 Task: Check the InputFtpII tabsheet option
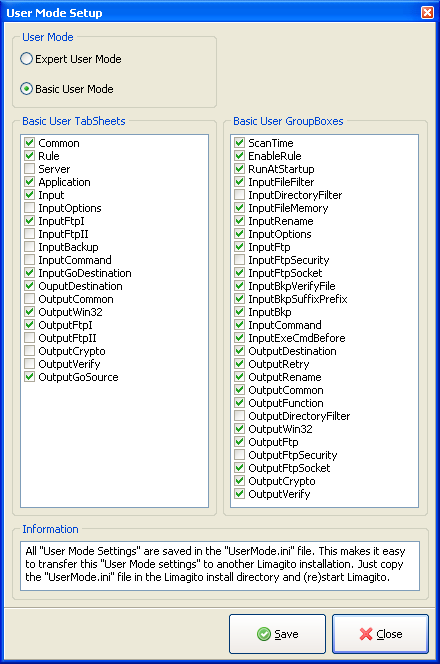(29, 233)
